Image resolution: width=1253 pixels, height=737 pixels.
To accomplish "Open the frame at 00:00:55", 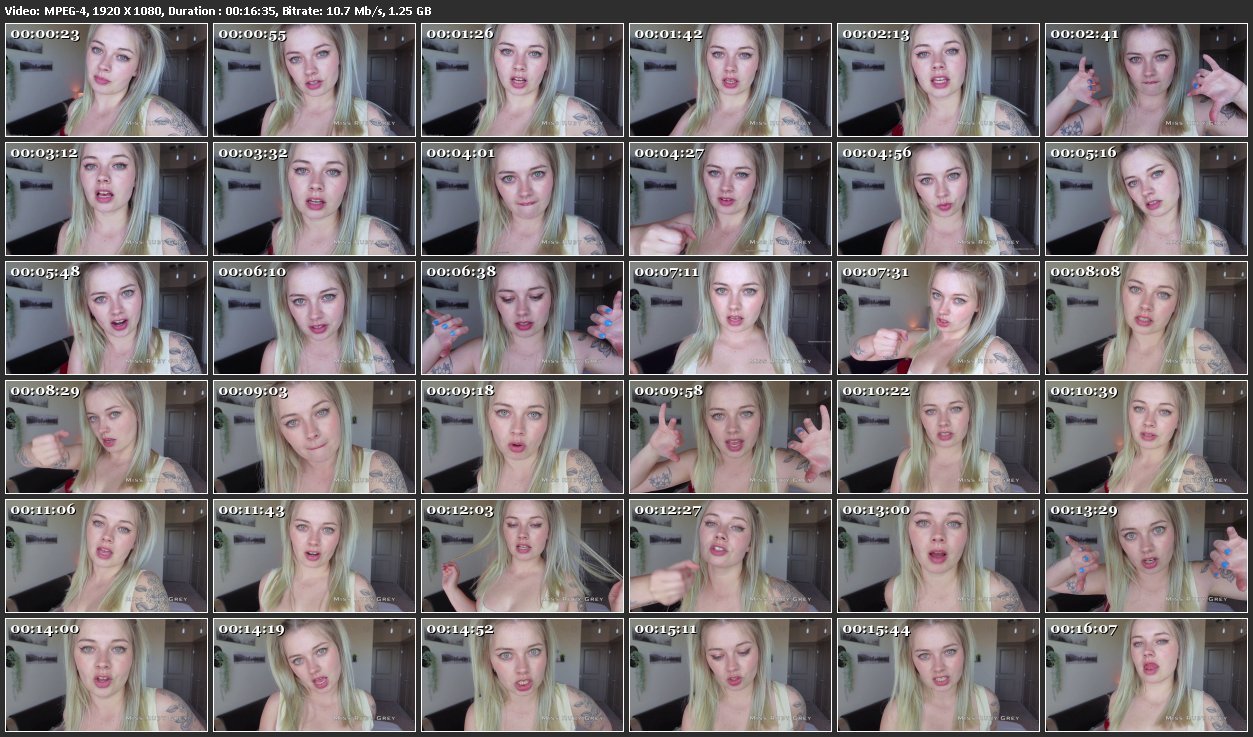I will pyautogui.click(x=314, y=80).
